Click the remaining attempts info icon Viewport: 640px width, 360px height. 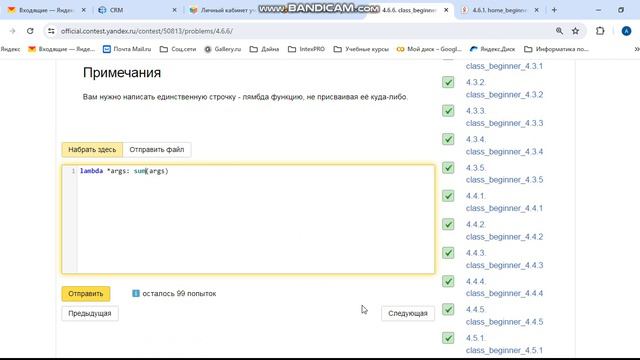click(136, 293)
